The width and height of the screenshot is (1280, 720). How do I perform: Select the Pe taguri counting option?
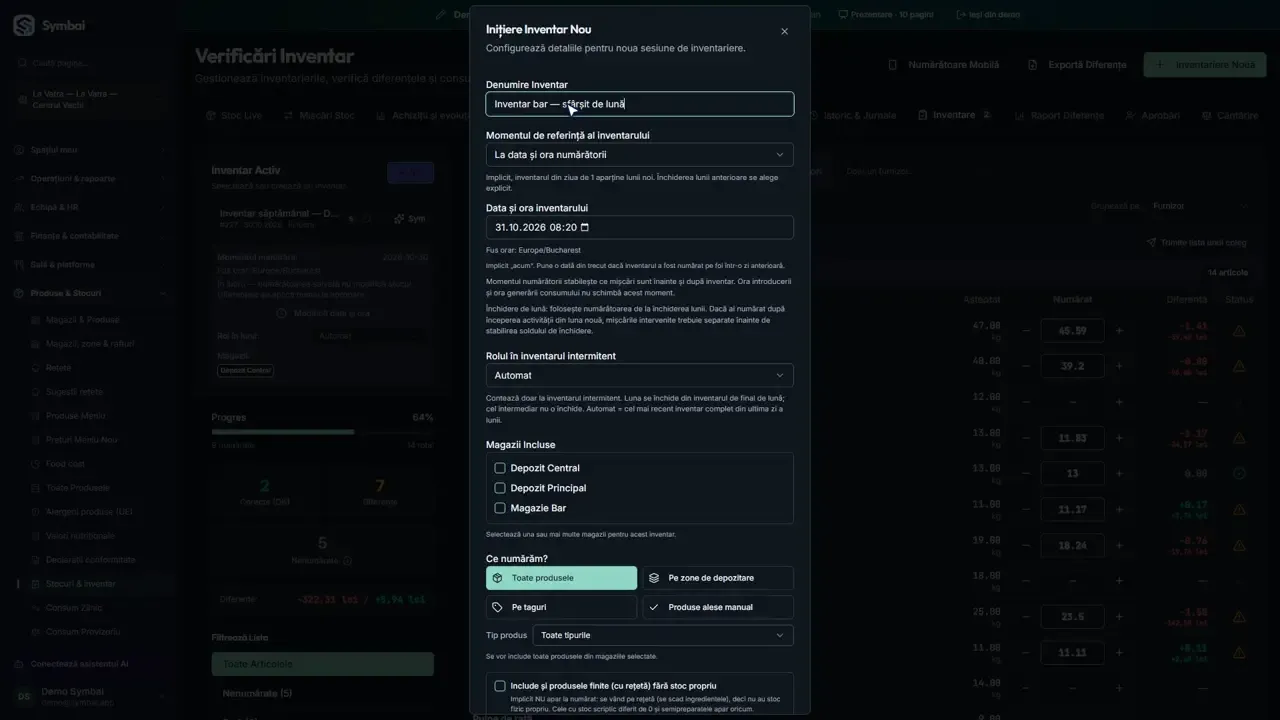(x=561, y=607)
